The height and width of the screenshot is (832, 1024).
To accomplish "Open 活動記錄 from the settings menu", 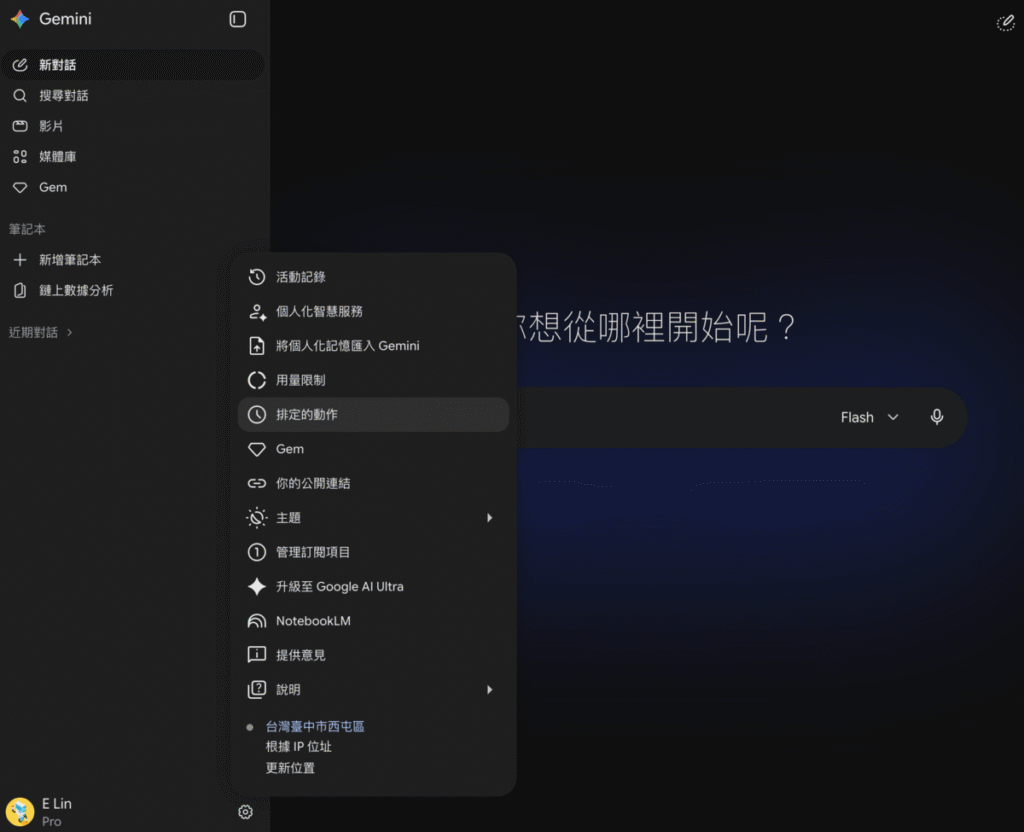I will coord(373,277).
